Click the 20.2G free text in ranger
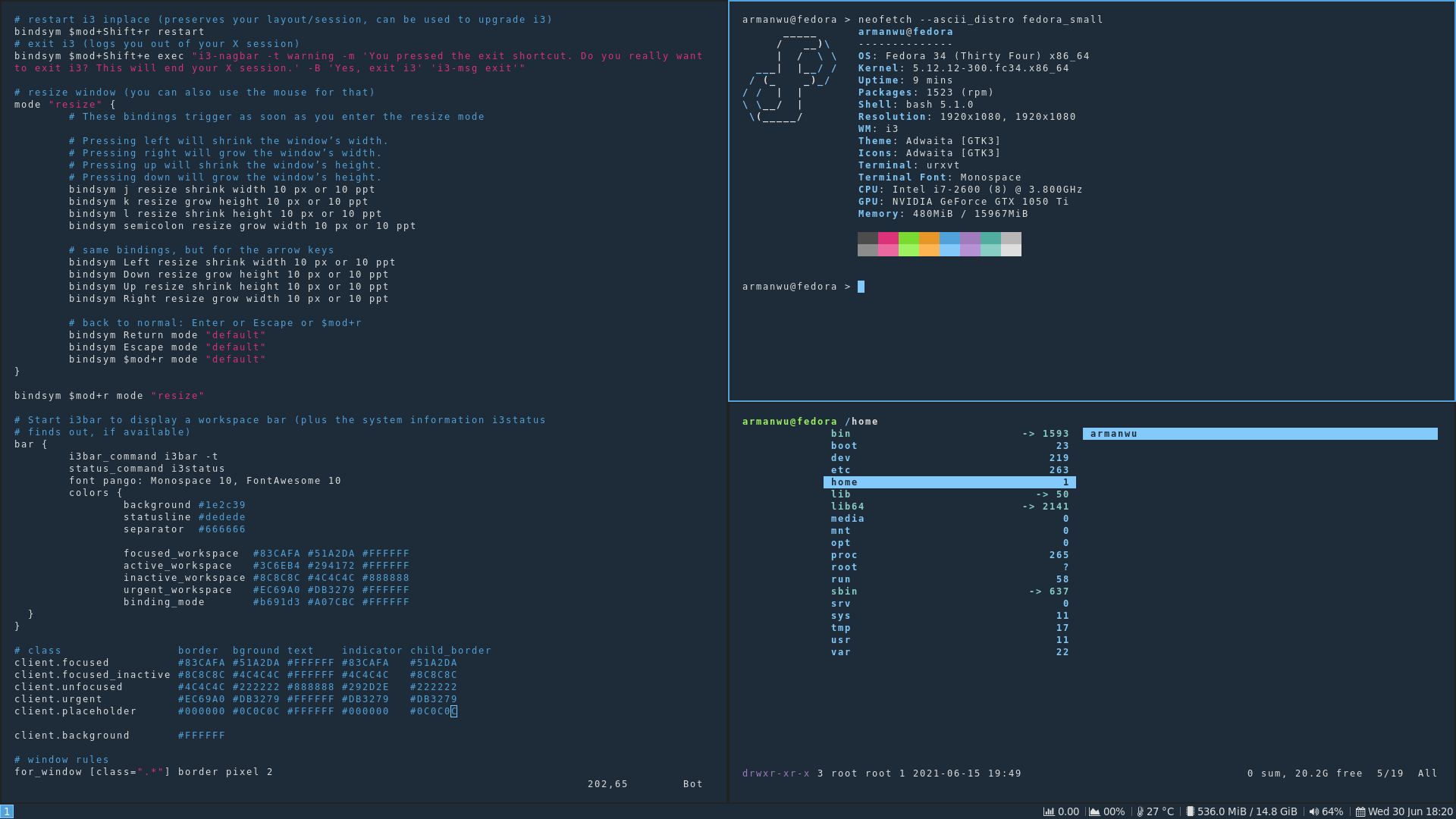Image resolution: width=1456 pixels, height=819 pixels. click(x=1329, y=773)
